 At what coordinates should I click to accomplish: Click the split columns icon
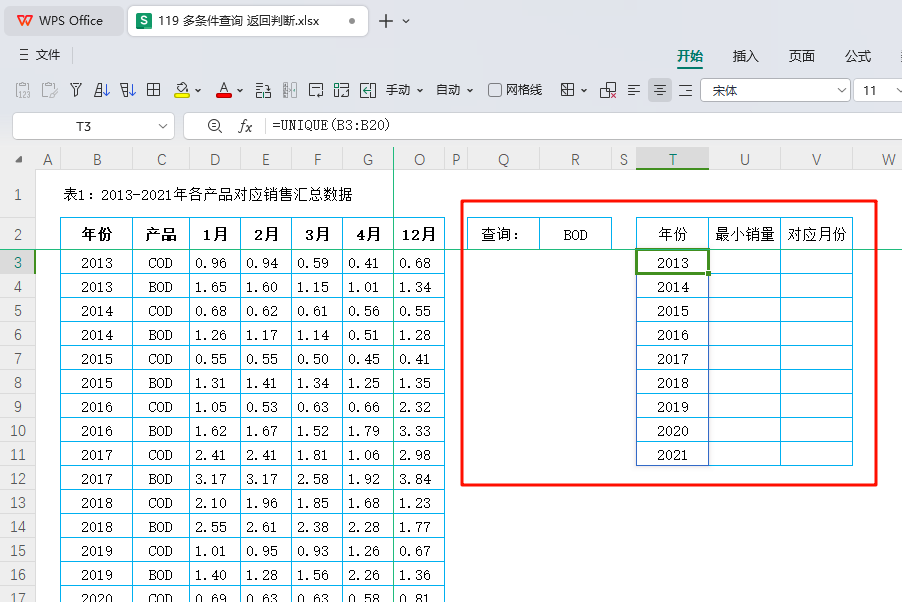pos(290,90)
